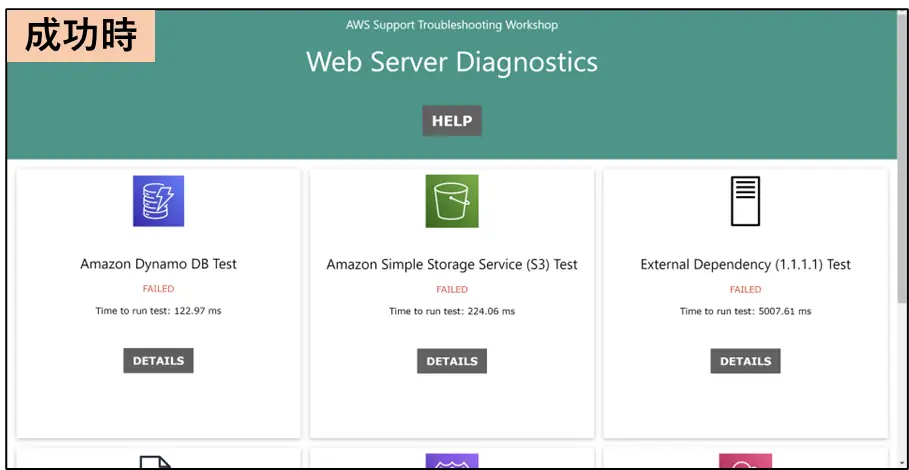Click the 'External Dependency (1.1.1.1) Test' title
This screenshot has width=909, height=470.
coord(745,264)
